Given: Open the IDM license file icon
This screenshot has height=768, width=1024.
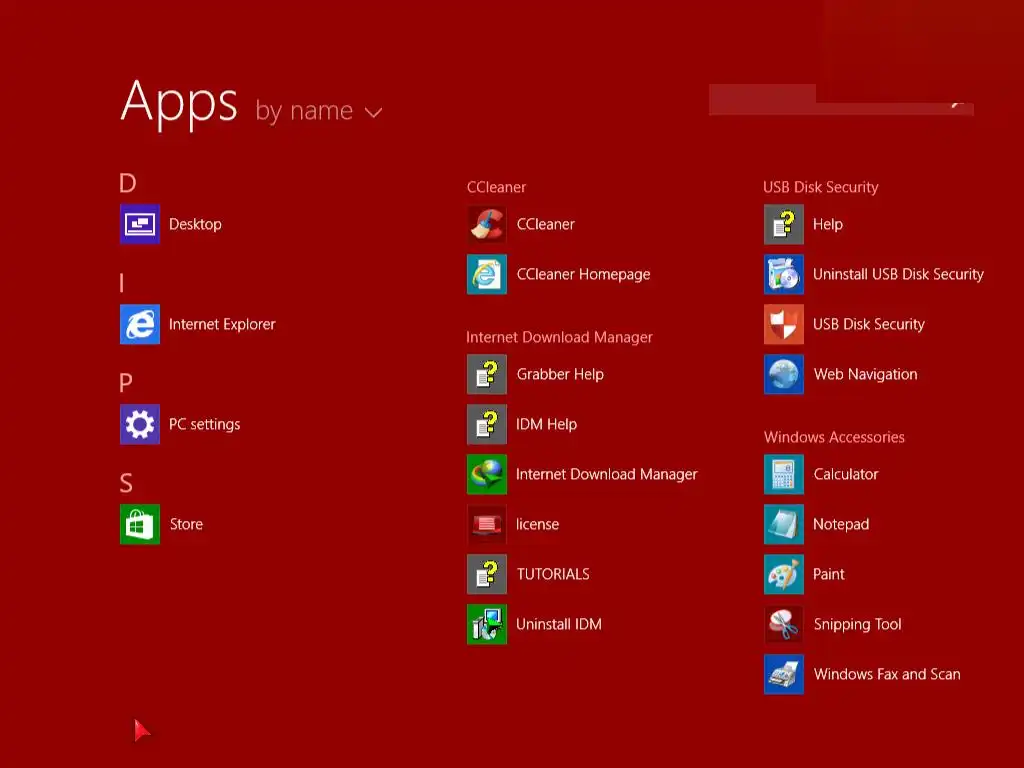Looking at the screenshot, I should point(487,524).
